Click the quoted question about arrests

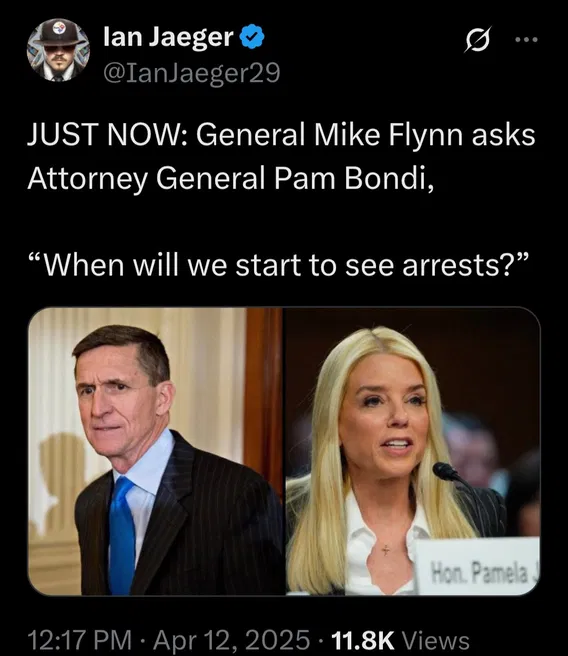[x=279, y=264]
